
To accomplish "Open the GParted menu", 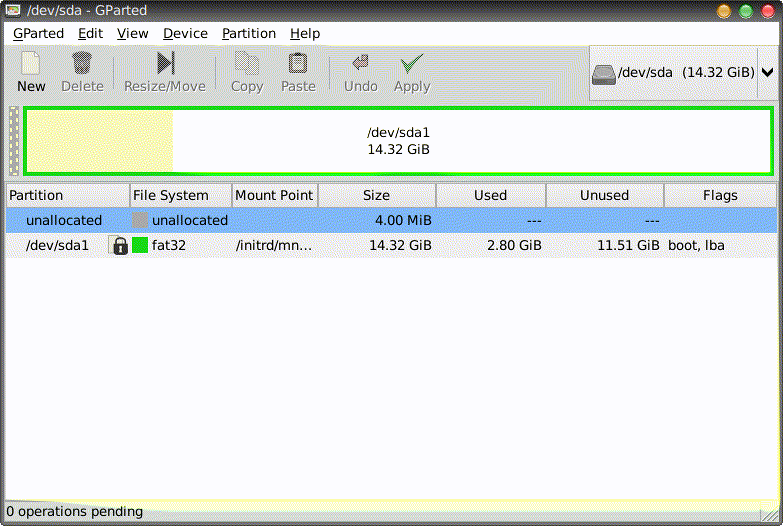I will 38,33.
